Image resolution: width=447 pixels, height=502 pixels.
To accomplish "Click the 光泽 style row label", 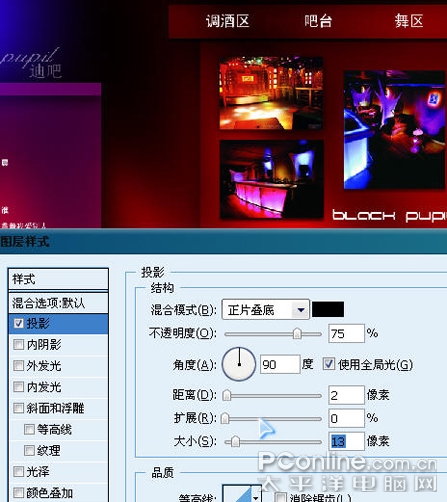I will (38, 472).
